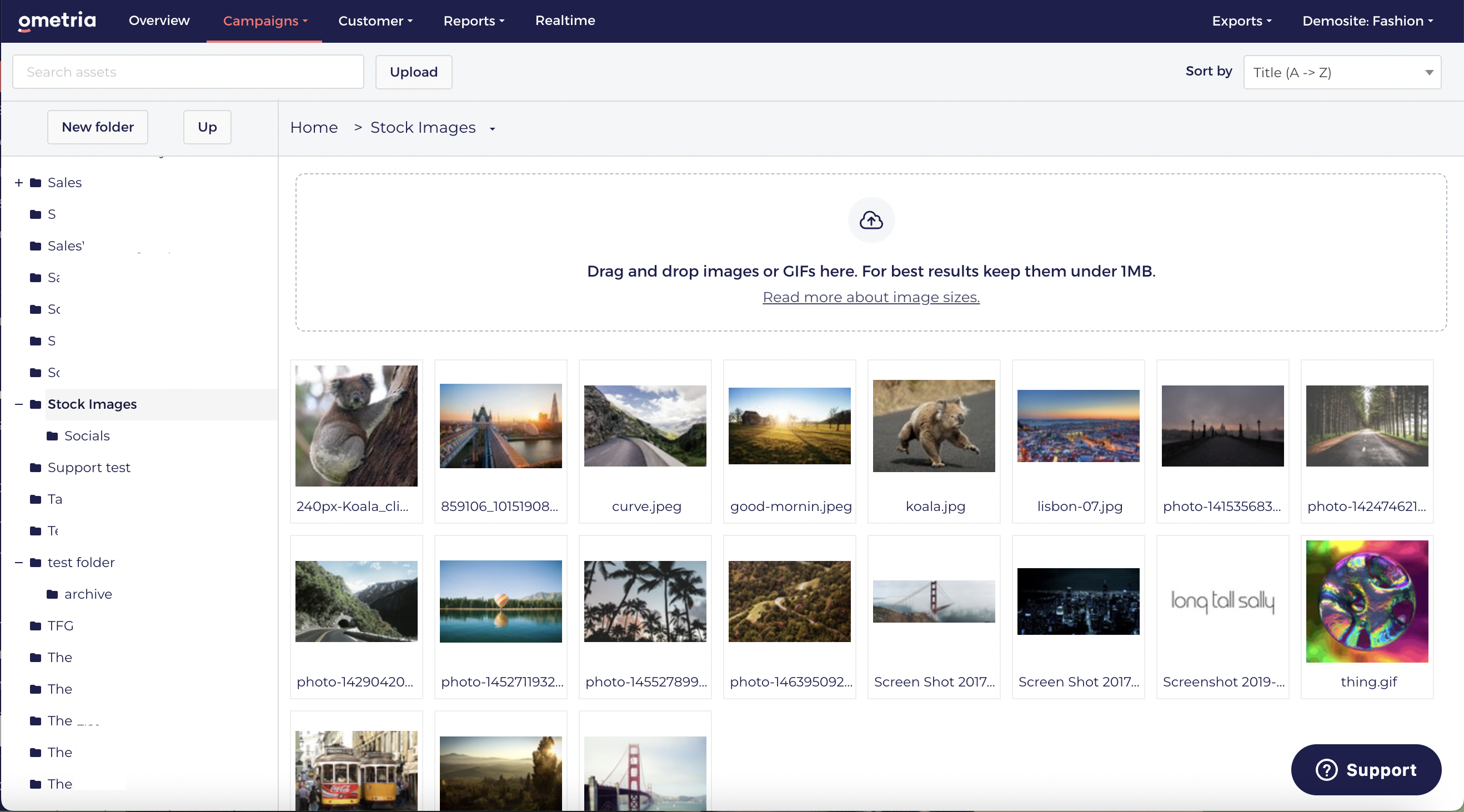Click the Socials folder icon
The height and width of the screenshot is (812, 1464).
(52, 436)
